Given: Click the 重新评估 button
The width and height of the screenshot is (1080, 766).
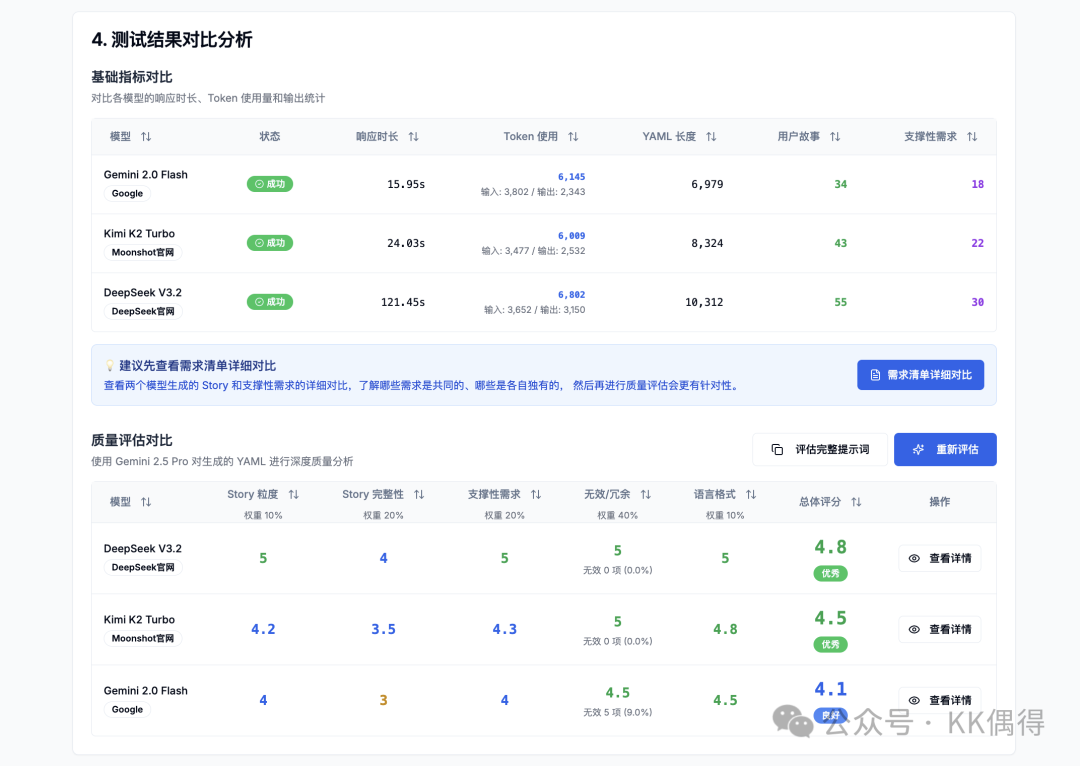Looking at the screenshot, I should click(x=945, y=450).
